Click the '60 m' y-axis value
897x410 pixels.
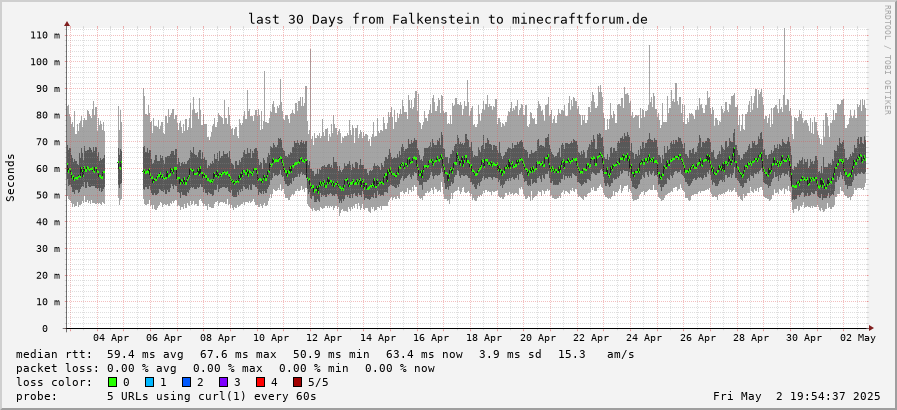tap(48, 169)
